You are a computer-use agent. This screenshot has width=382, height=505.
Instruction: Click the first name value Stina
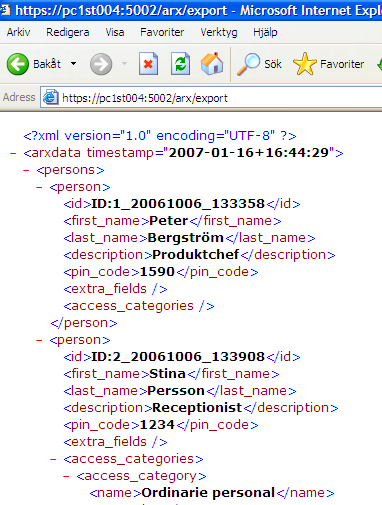(x=167, y=374)
